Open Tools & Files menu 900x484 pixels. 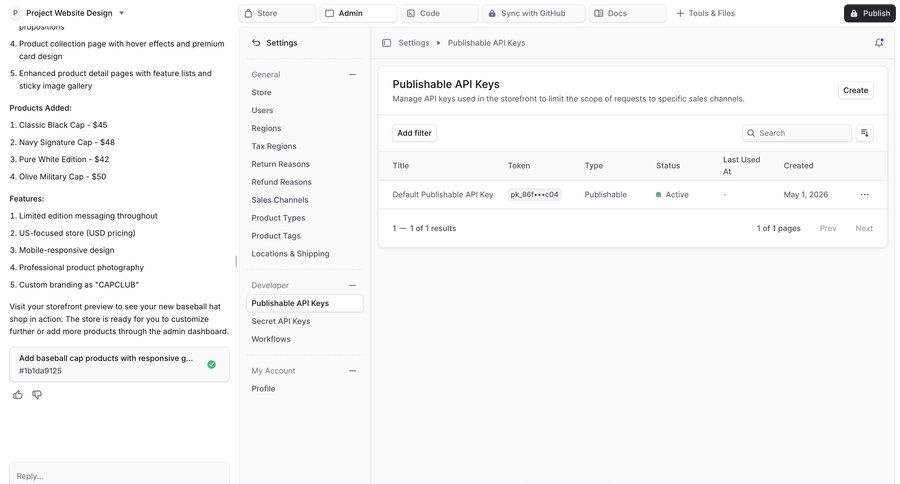coord(705,13)
